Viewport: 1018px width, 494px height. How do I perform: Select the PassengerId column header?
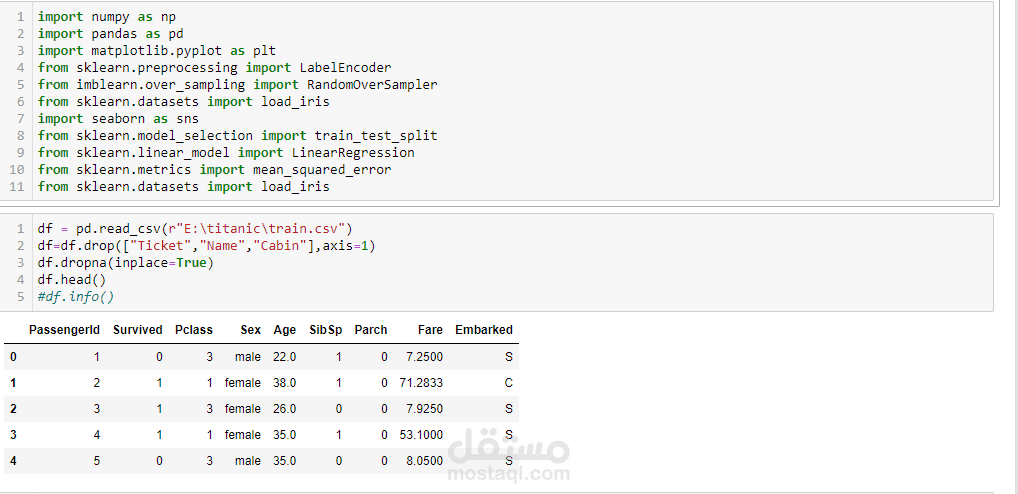(x=64, y=330)
